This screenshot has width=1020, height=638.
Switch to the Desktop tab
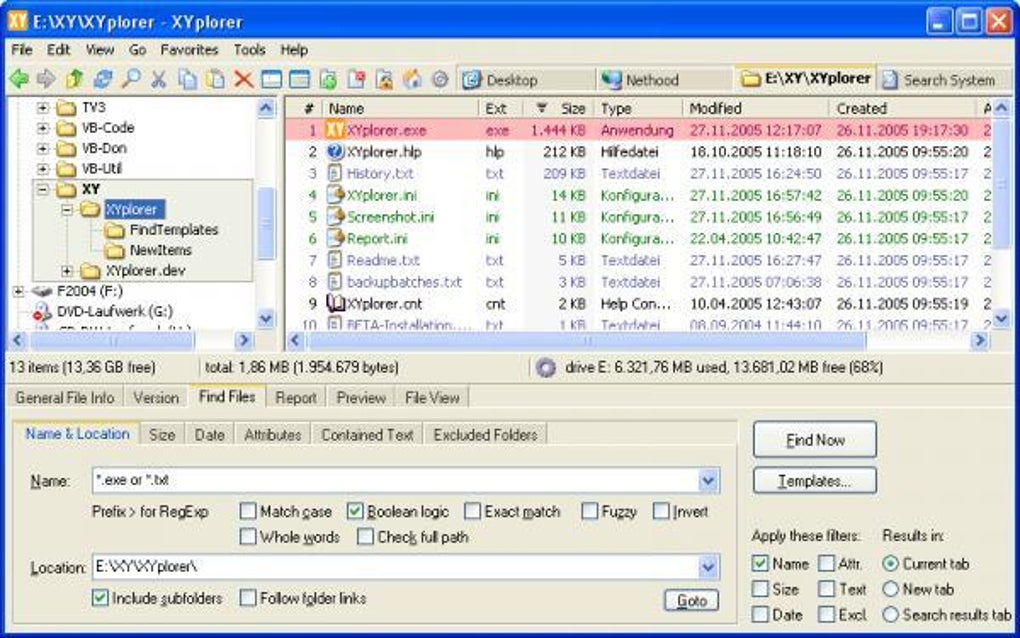[526, 80]
